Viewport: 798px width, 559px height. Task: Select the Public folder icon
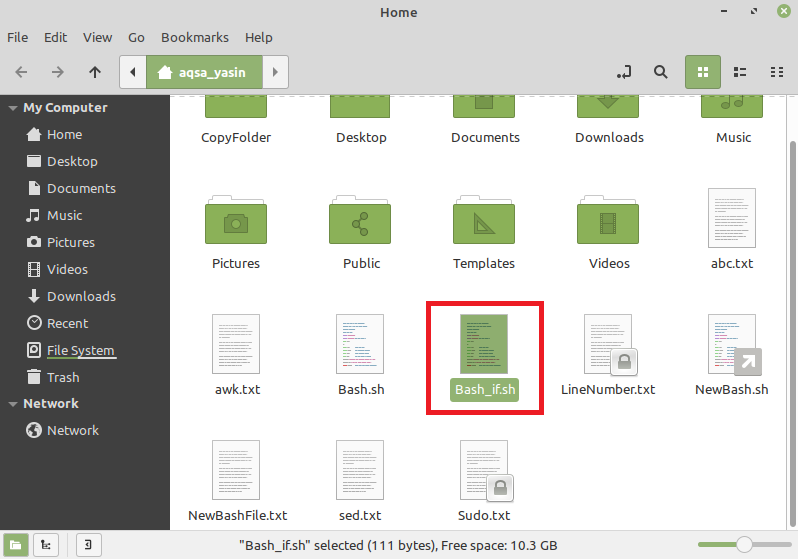point(360,220)
